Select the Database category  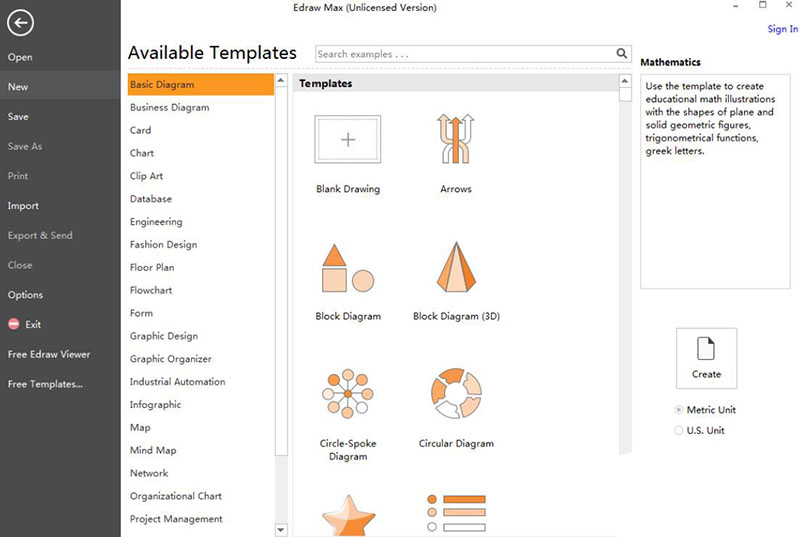(151, 199)
